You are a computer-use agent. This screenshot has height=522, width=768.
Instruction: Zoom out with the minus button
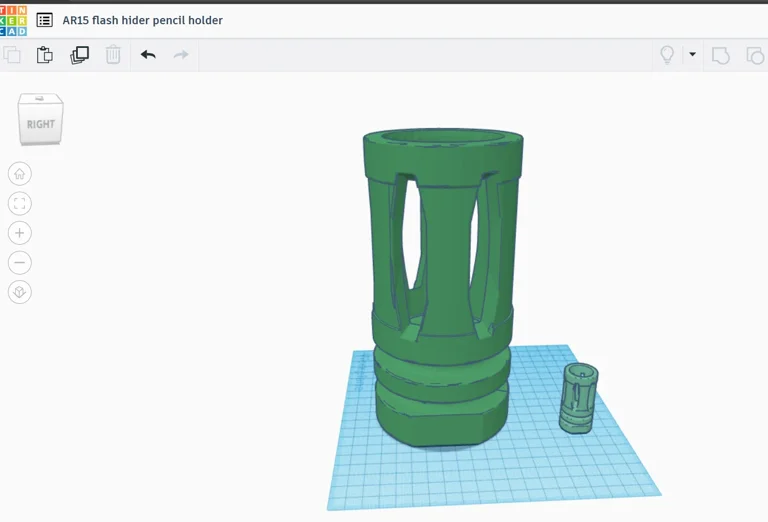(x=19, y=263)
